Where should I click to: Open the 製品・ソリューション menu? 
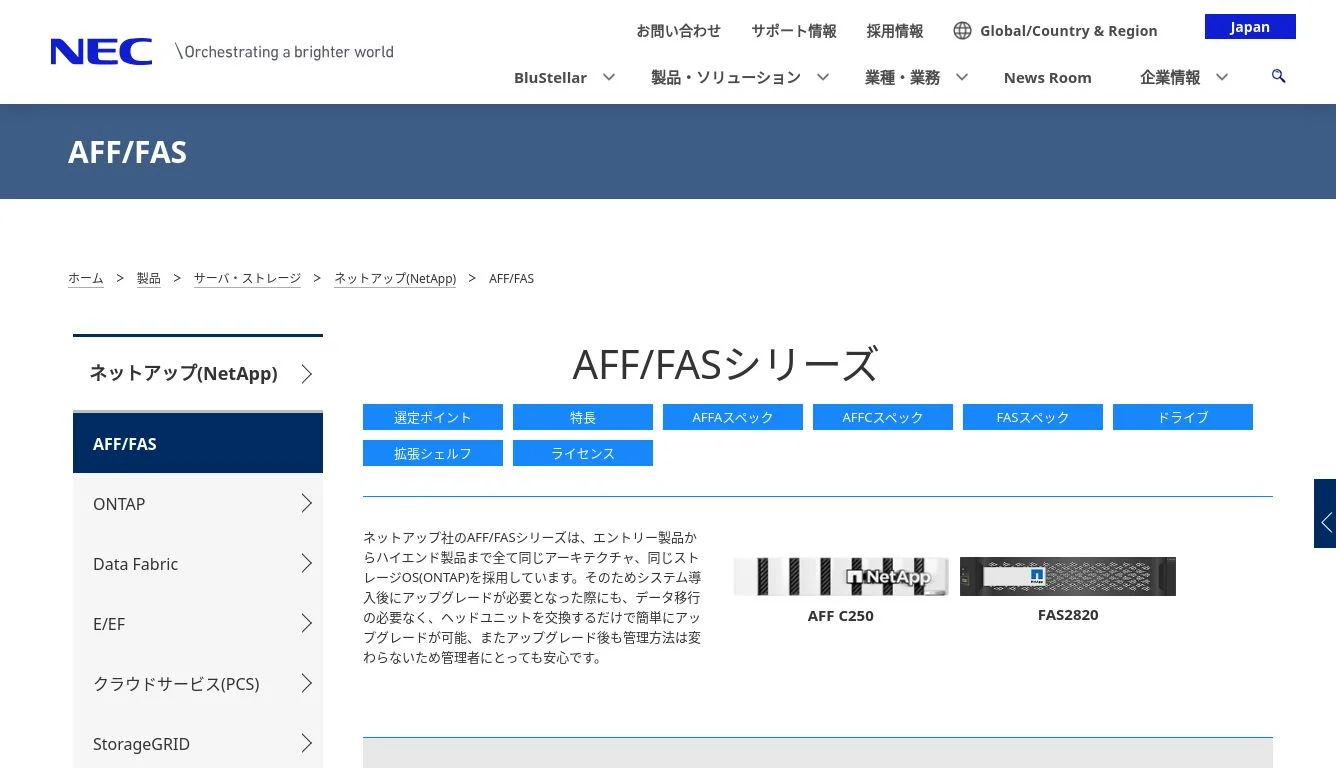point(726,77)
